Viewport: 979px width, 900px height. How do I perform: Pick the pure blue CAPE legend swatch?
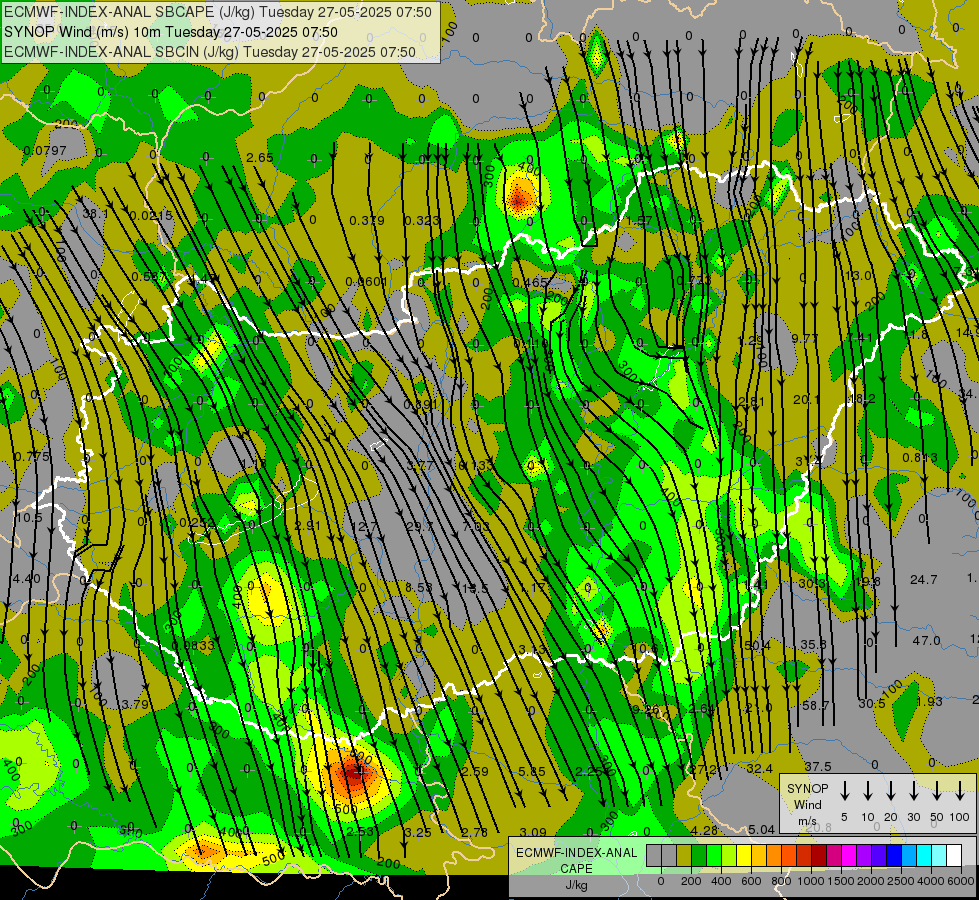pos(893,855)
